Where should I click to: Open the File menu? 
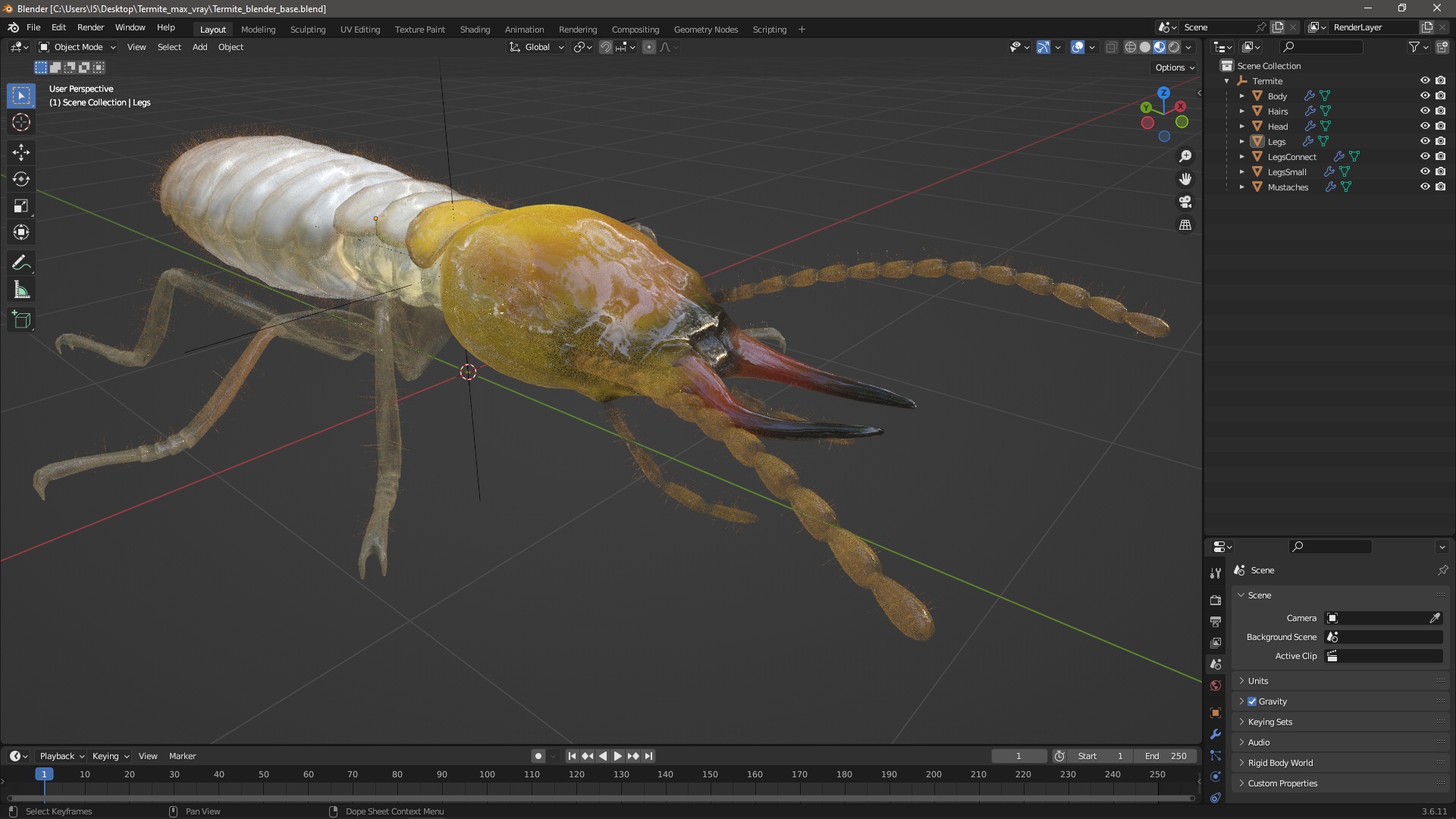[x=33, y=27]
